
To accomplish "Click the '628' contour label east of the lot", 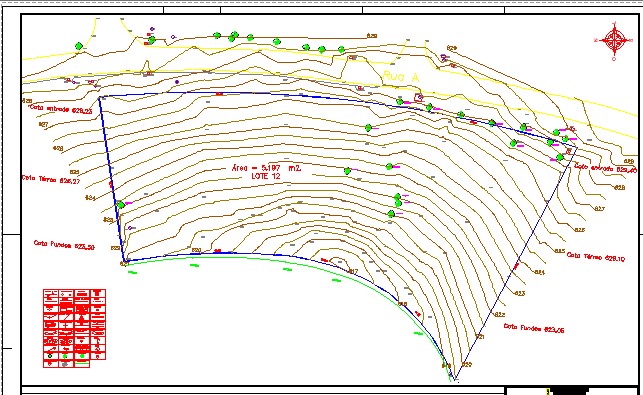I will (x=620, y=187).
